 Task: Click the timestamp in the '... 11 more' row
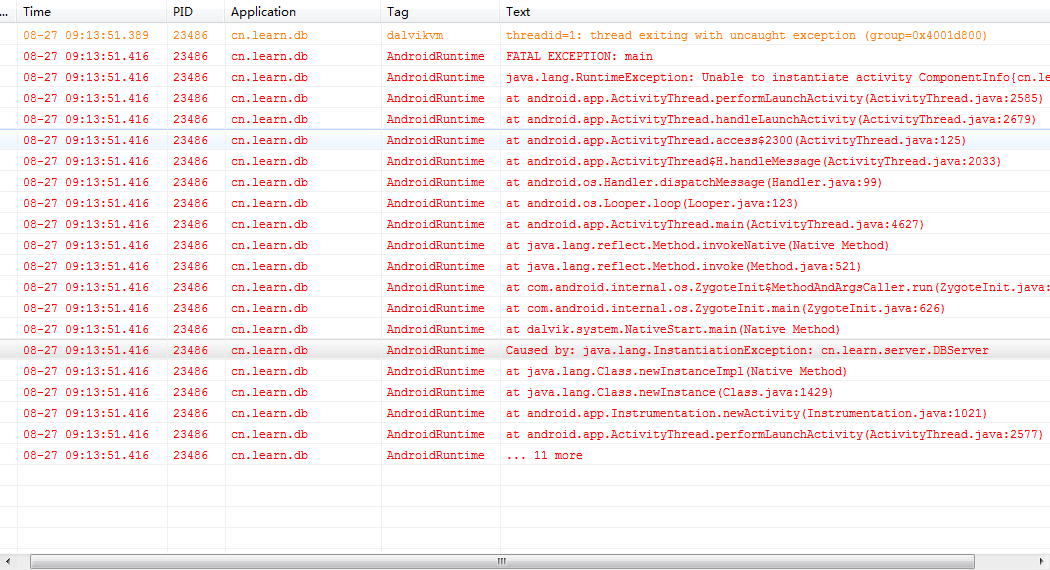(x=86, y=455)
